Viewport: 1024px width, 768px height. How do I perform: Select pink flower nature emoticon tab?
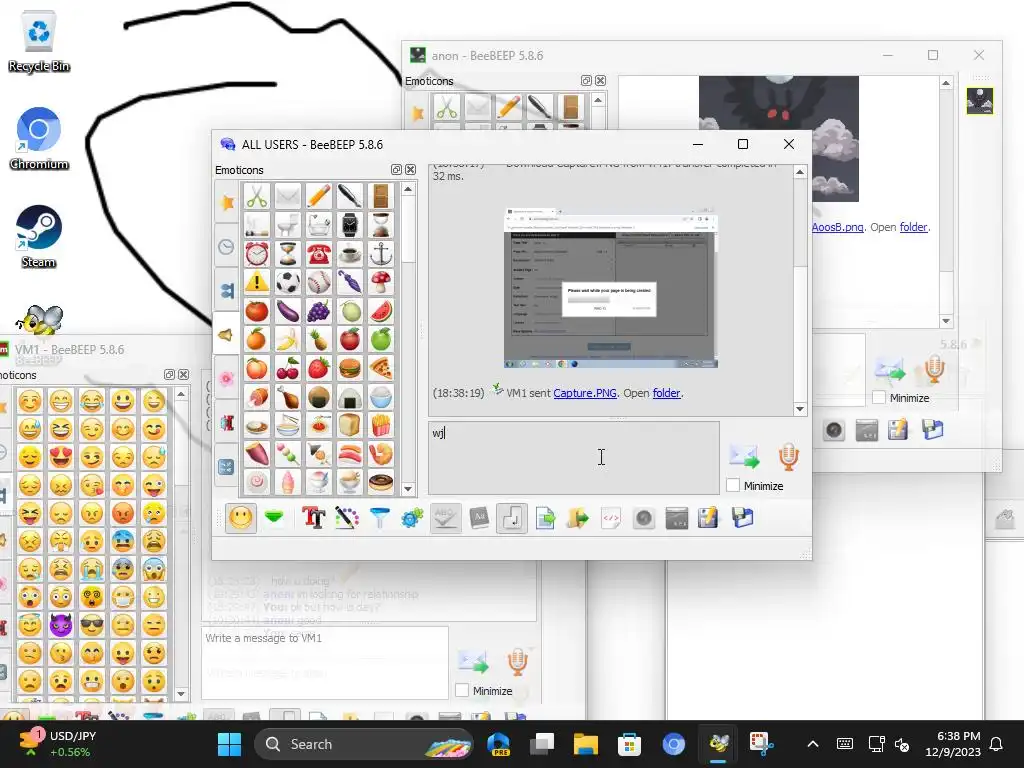[227, 379]
